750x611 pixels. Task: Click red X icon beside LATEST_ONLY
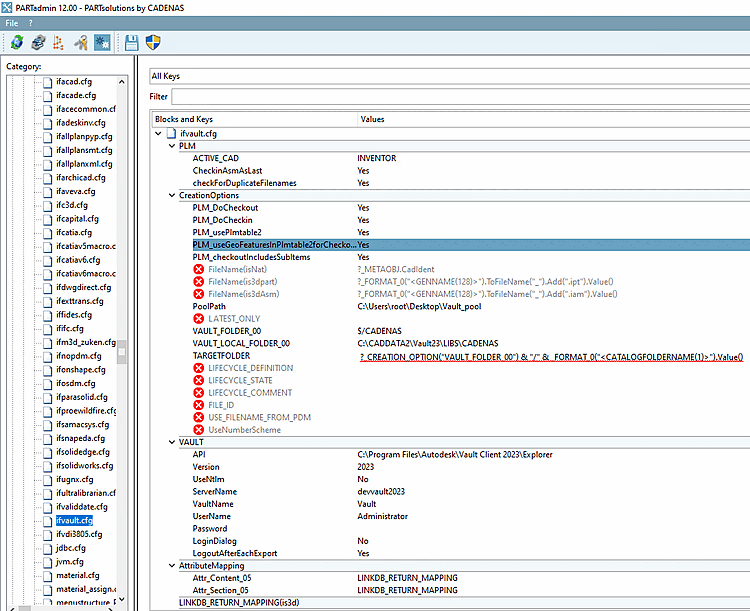point(198,318)
